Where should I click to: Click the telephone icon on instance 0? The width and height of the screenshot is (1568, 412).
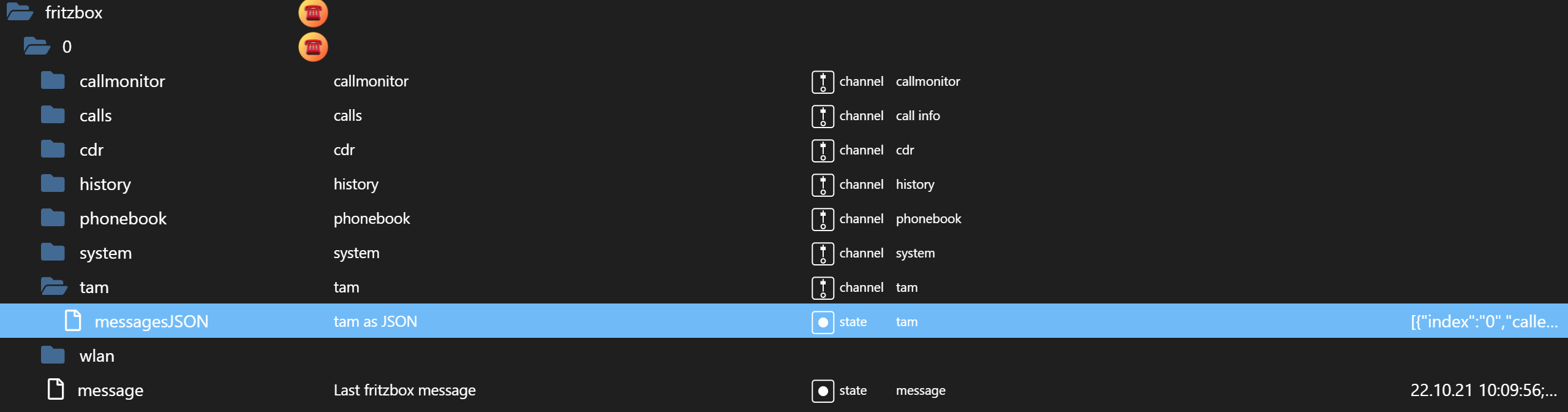pos(313,47)
